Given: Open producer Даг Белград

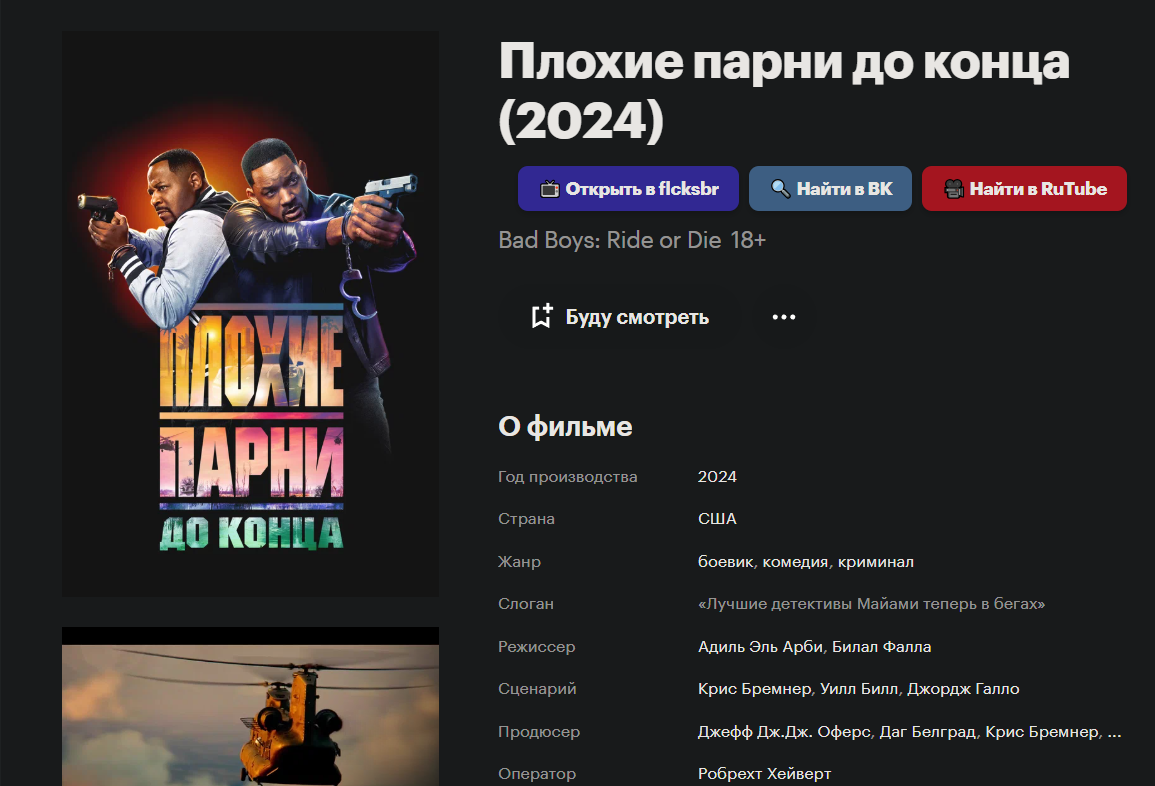Looking at the screenshot, I should 929,731.
